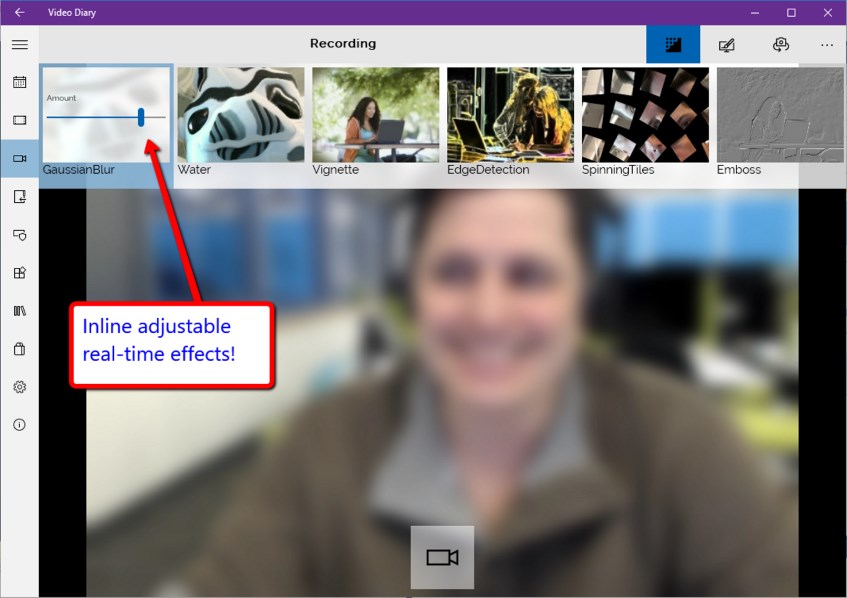Select the Water effect thumbnail
The image size is (847, 598).
(241, 115)
